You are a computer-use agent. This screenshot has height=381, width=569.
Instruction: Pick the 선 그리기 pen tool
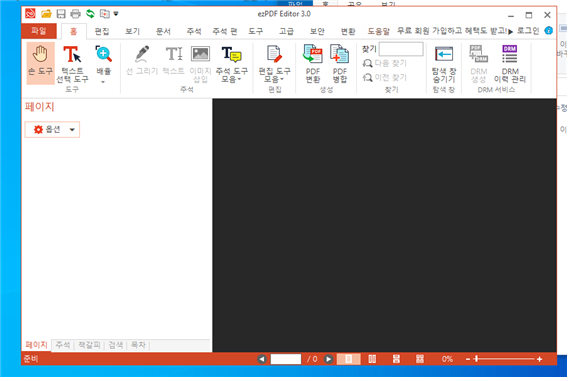click(x=142, y=60)
